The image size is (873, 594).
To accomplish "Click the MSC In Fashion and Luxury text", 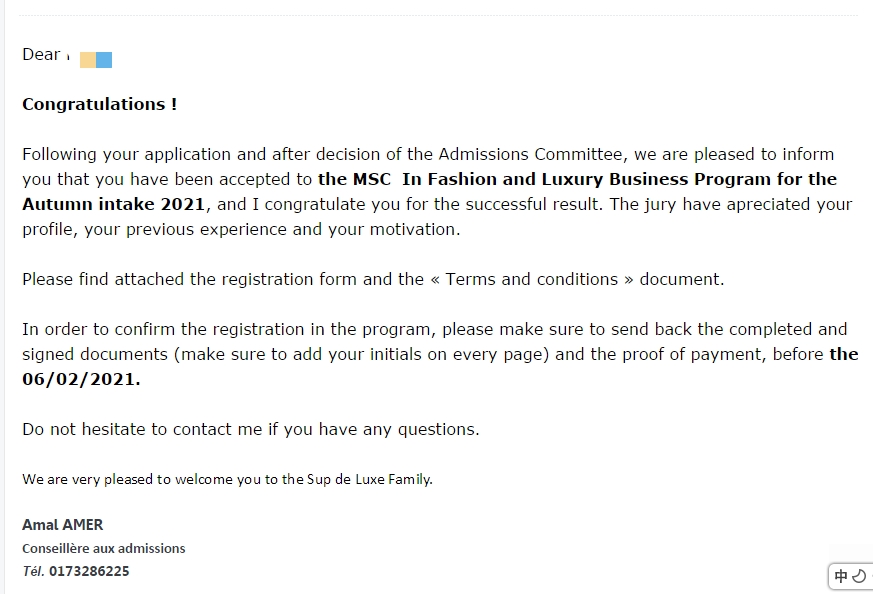I will click(x=478, y=179).
